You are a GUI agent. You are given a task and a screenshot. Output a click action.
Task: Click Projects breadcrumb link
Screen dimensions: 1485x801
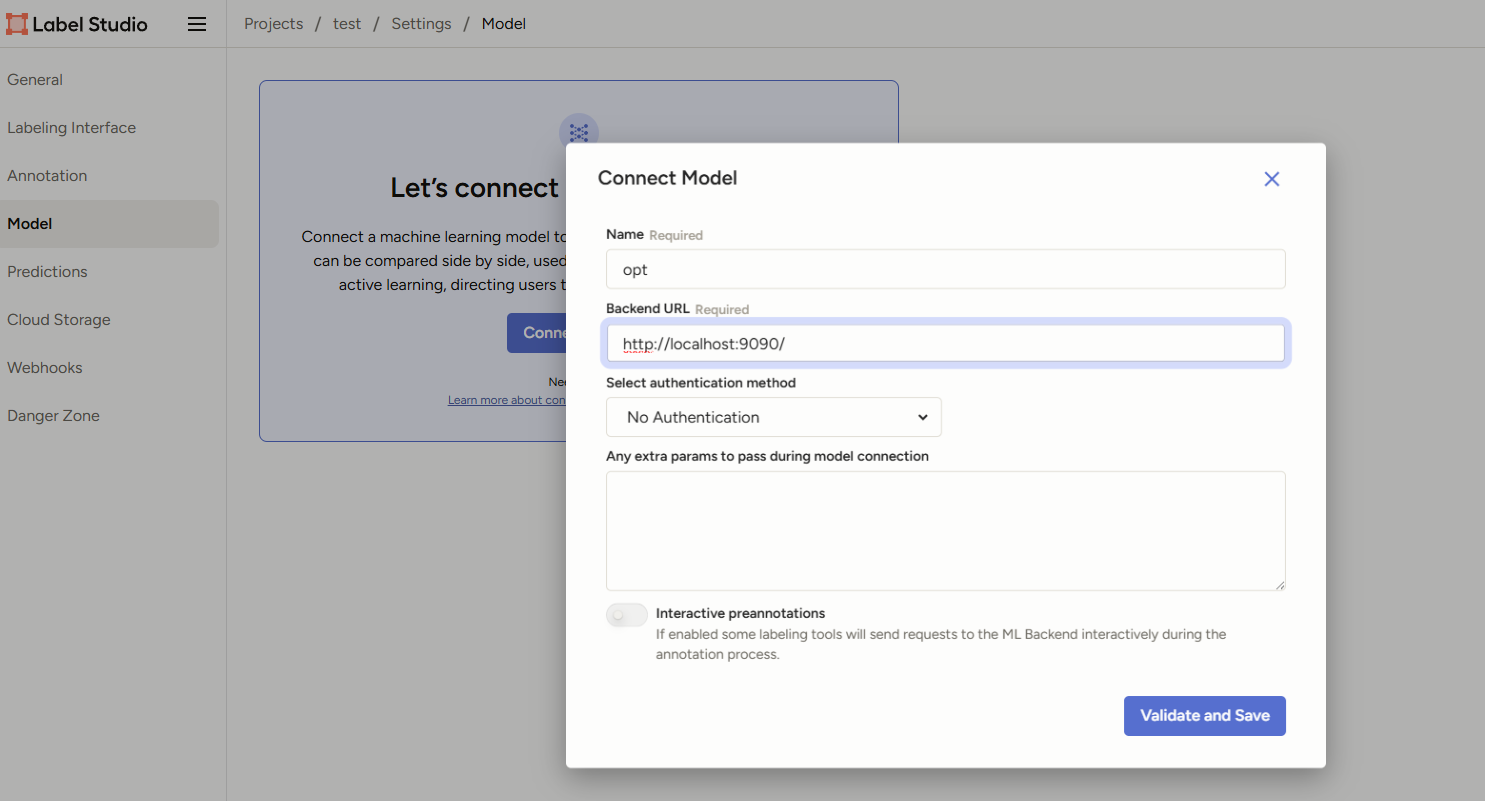tap(273, 24)
